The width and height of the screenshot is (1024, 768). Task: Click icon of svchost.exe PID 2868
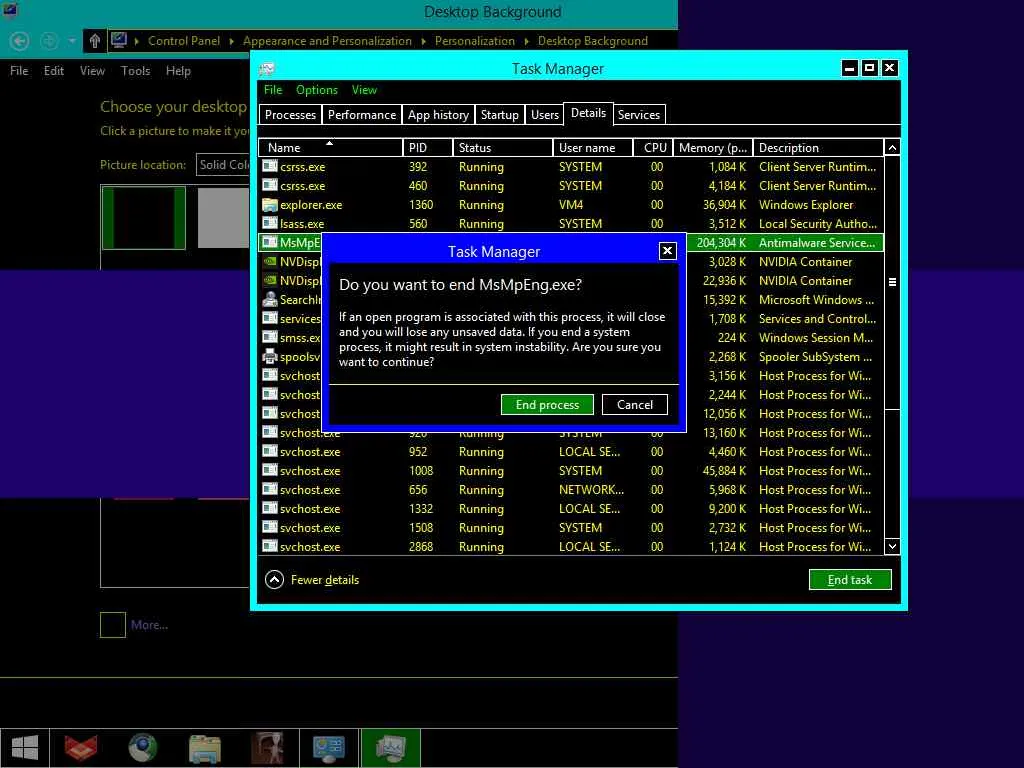[x=270, y=546]
